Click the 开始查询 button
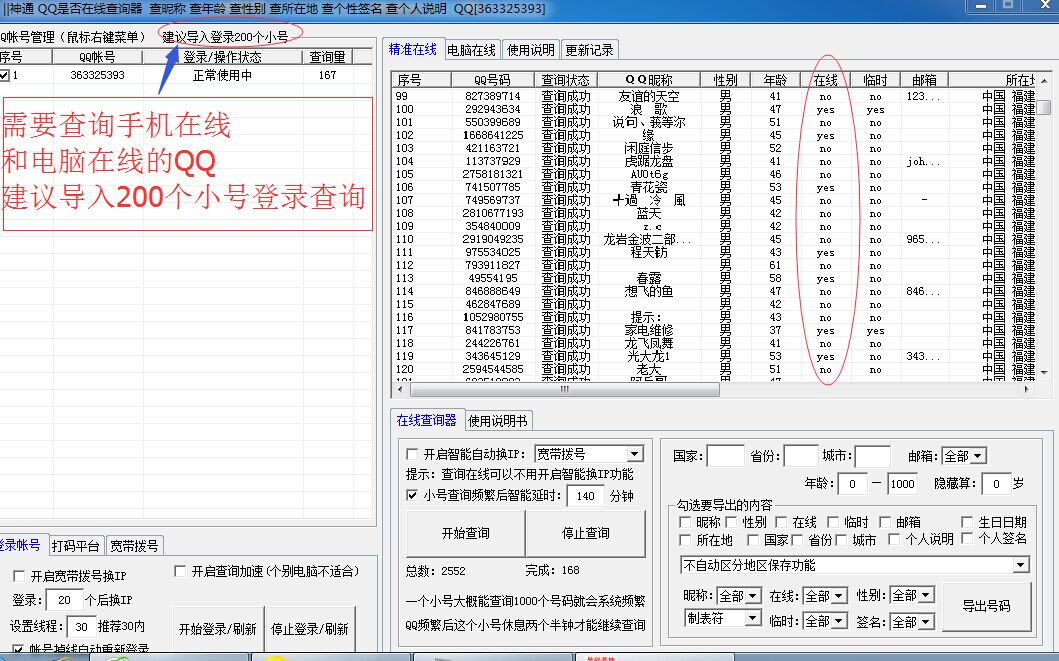This screenshot has height=661, width=1059. pos(465,533)
